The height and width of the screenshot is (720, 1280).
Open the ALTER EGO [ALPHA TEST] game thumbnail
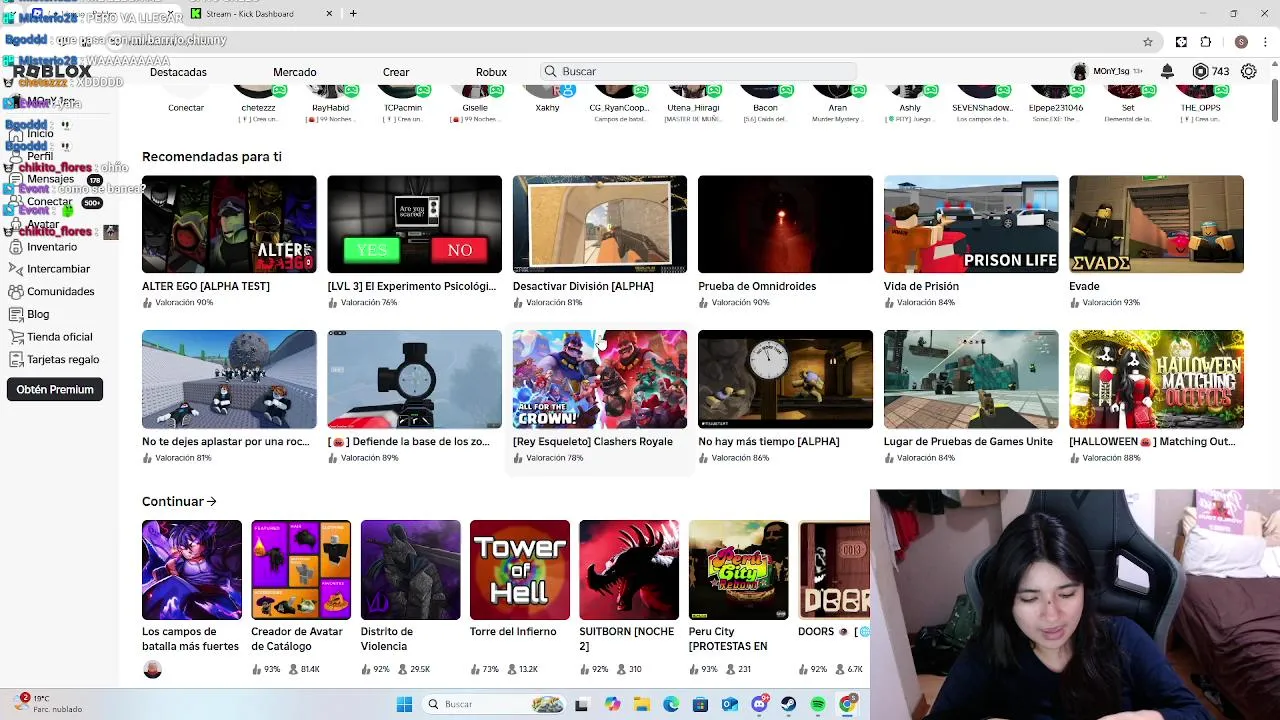[x=229, y=224]
